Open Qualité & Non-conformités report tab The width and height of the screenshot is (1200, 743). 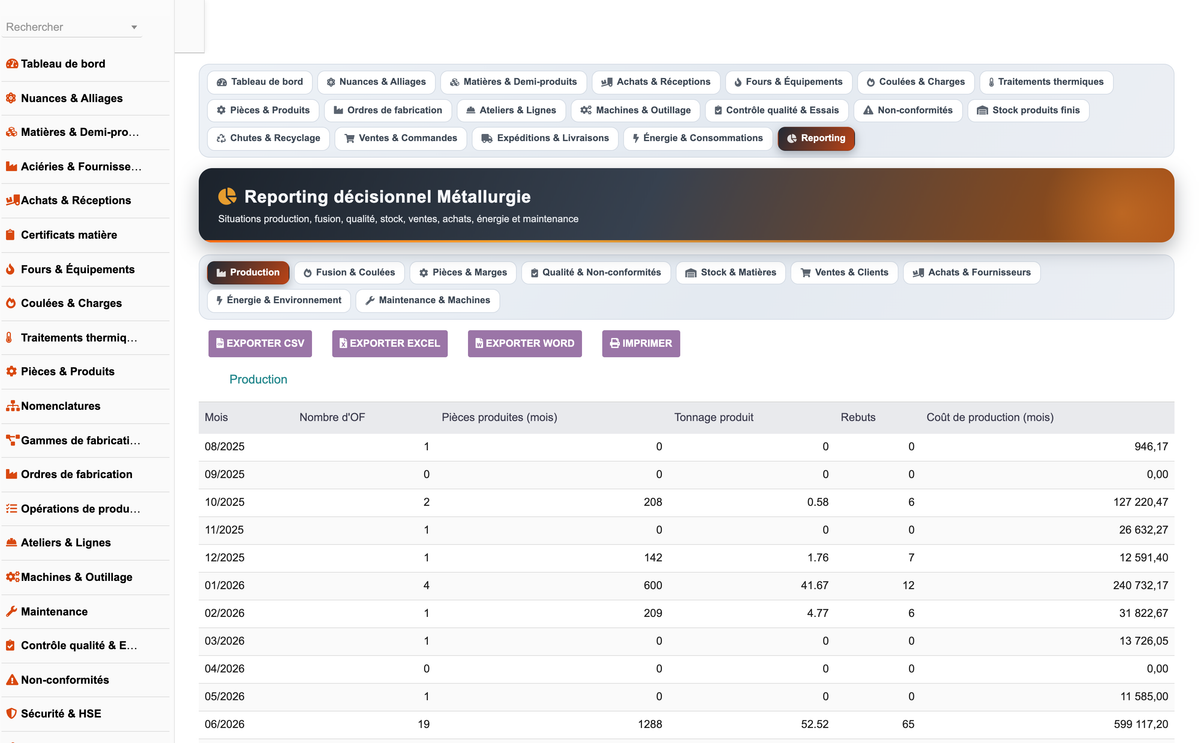click(596, 272)
